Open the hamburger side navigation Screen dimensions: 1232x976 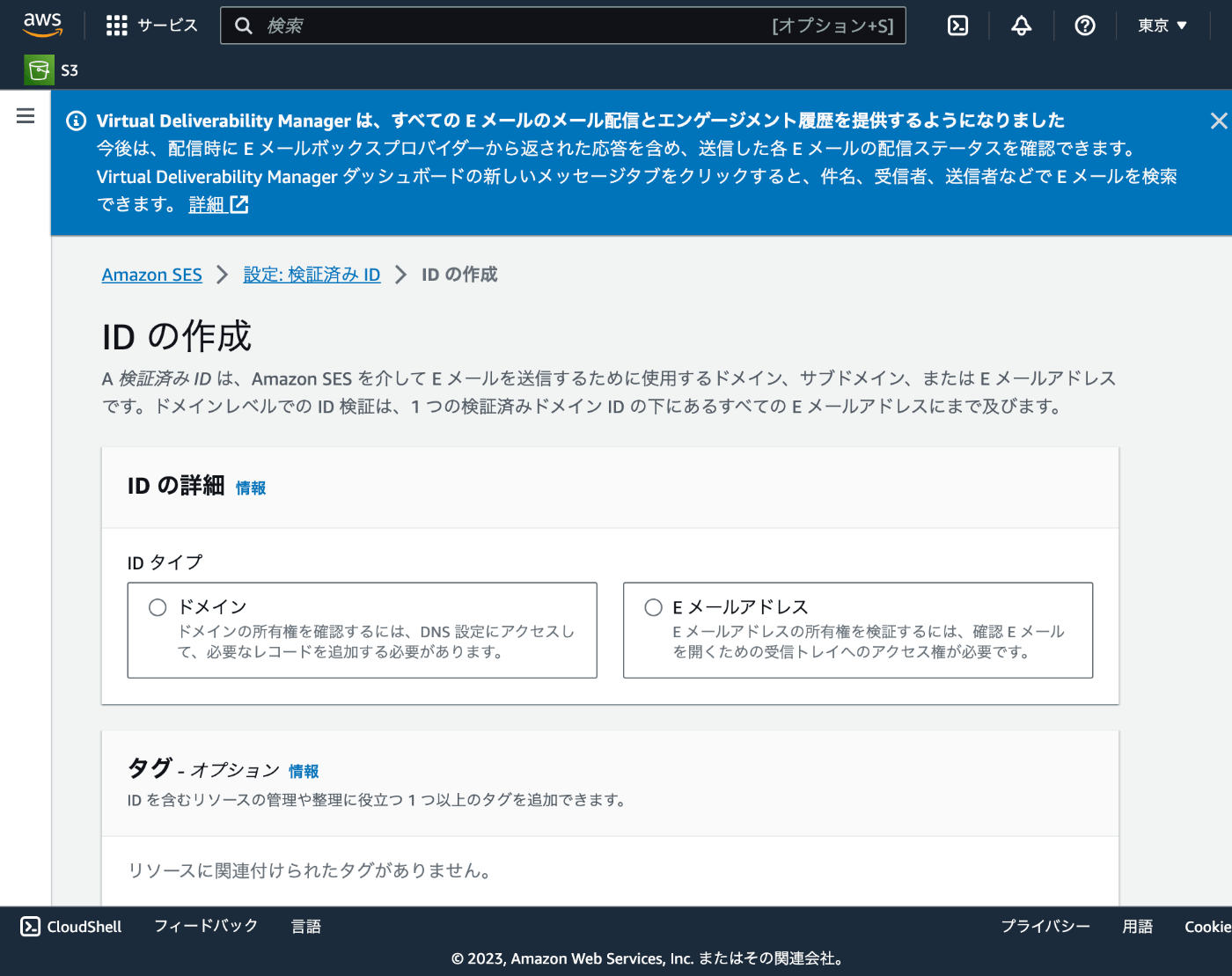[x=26, y=116]
